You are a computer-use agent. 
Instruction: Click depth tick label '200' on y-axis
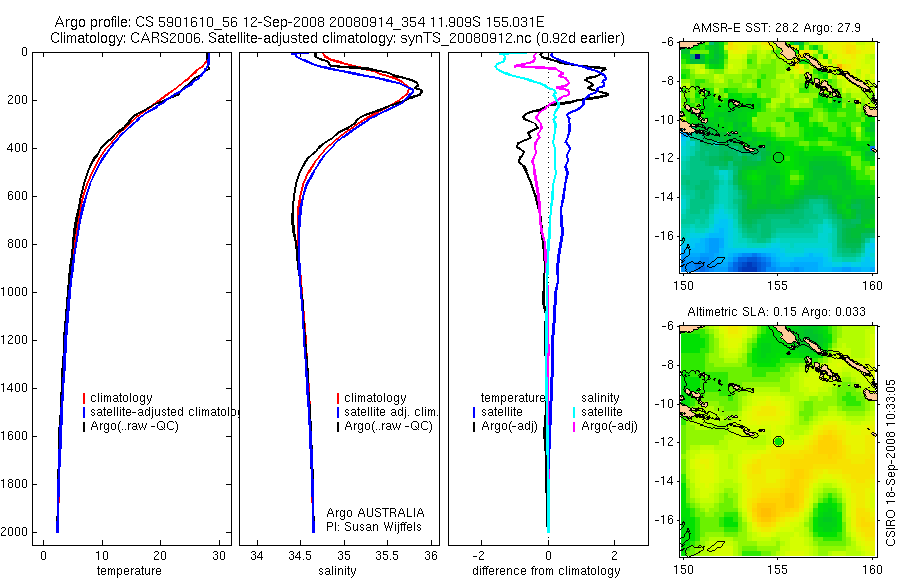point(18,100)
